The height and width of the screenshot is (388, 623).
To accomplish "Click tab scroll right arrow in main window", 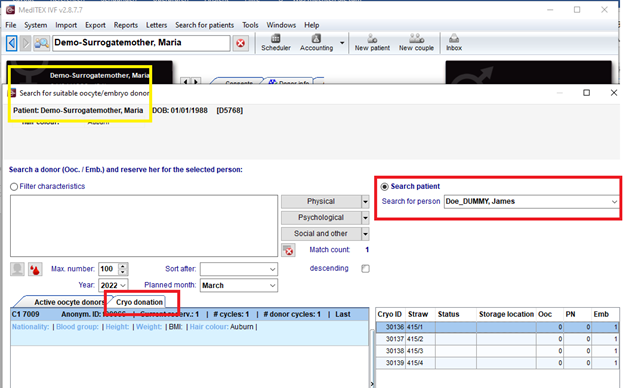I will click(196, 81).
